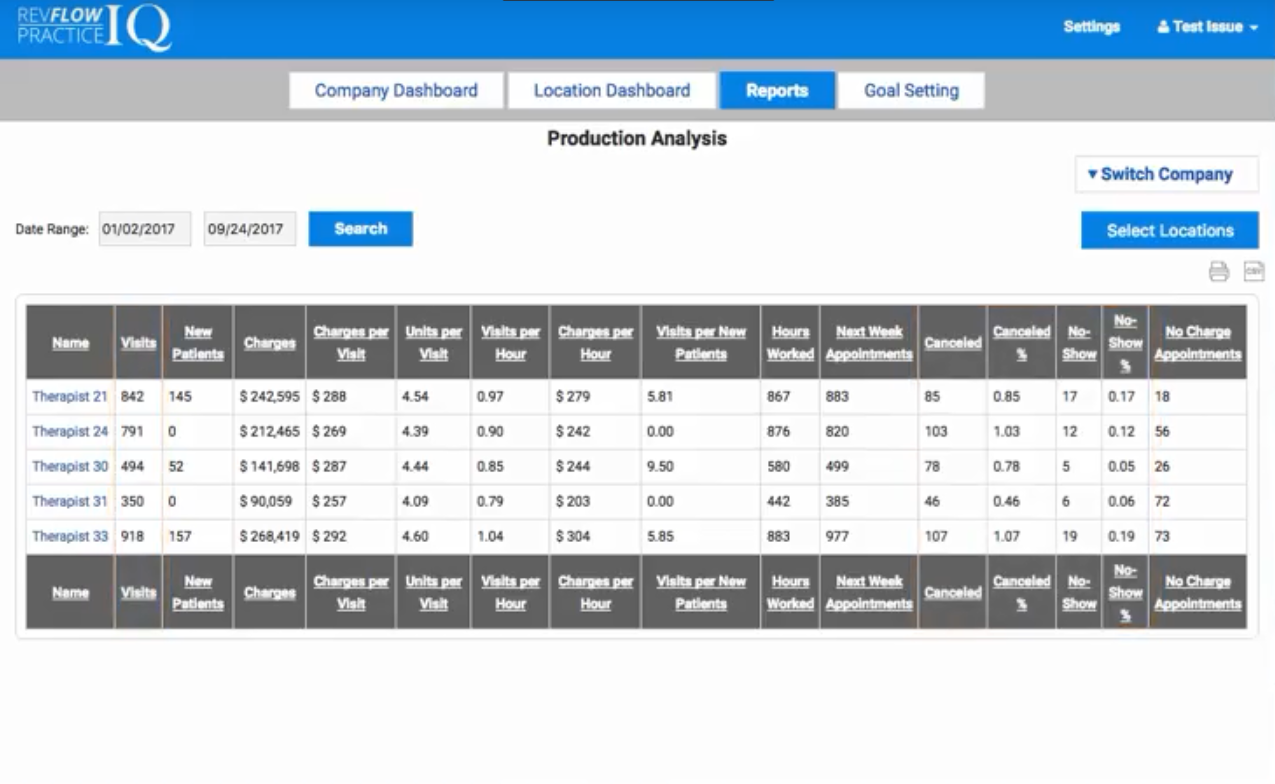Click the print report icon
Viewport: 1275px width, 784px height.
click(1218, 271)
